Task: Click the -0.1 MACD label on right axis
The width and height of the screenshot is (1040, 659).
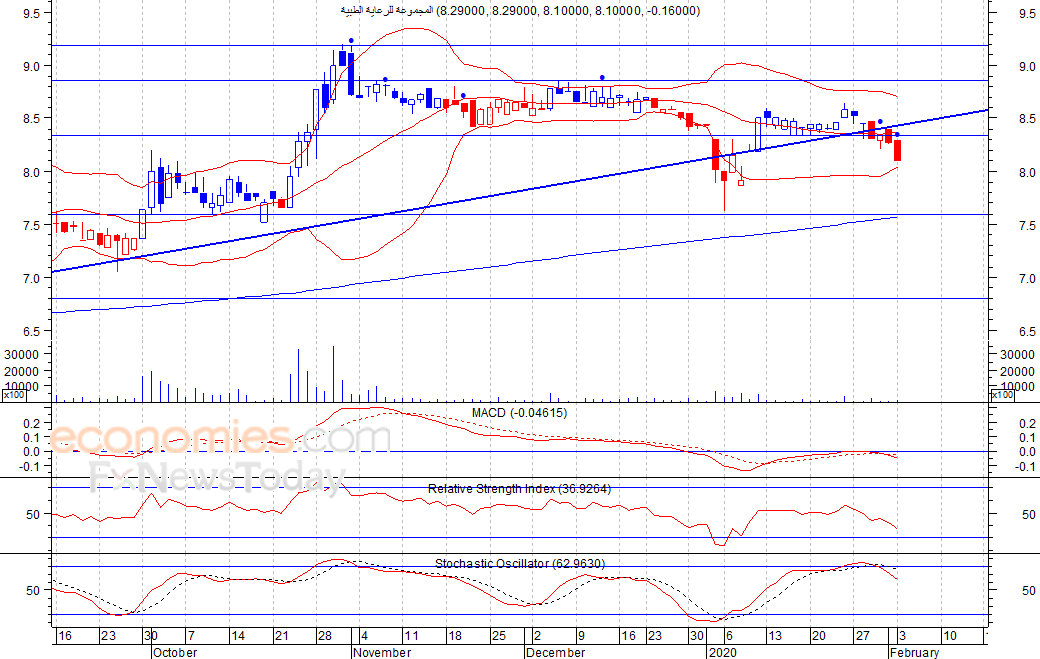Action: click(x=1025, y=467)
